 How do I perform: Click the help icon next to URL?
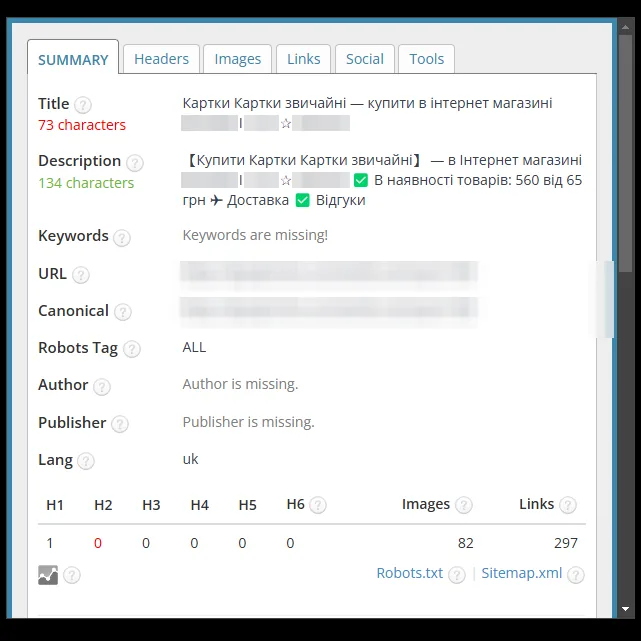coord(81,275)
